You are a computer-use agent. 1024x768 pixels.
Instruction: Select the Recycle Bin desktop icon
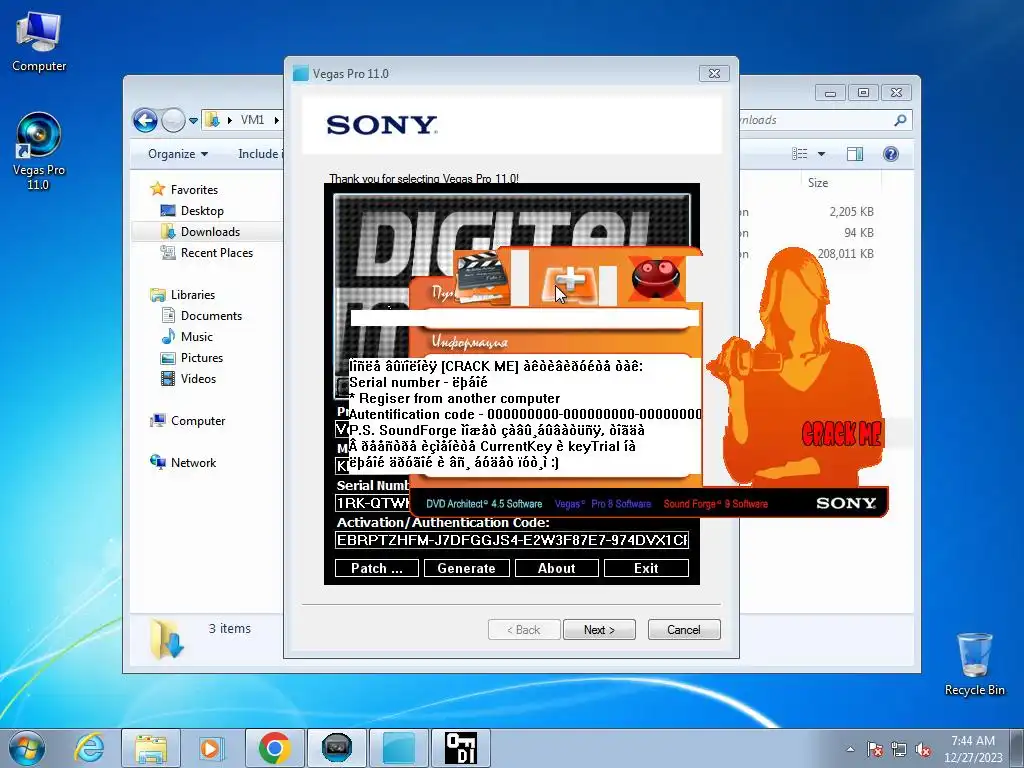click(x=974, y=664)
